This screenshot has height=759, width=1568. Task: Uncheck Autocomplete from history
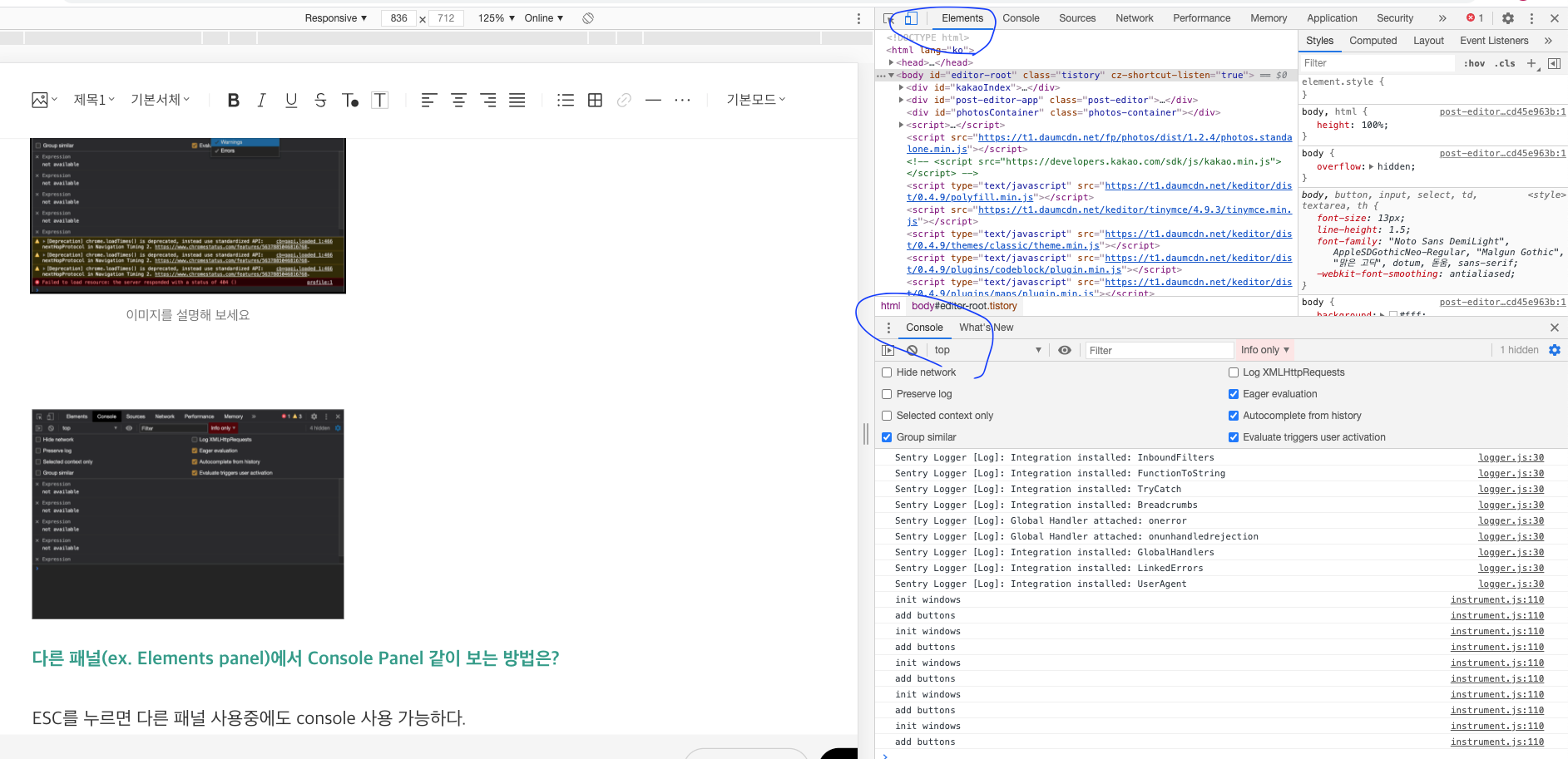coord(1234,416)
